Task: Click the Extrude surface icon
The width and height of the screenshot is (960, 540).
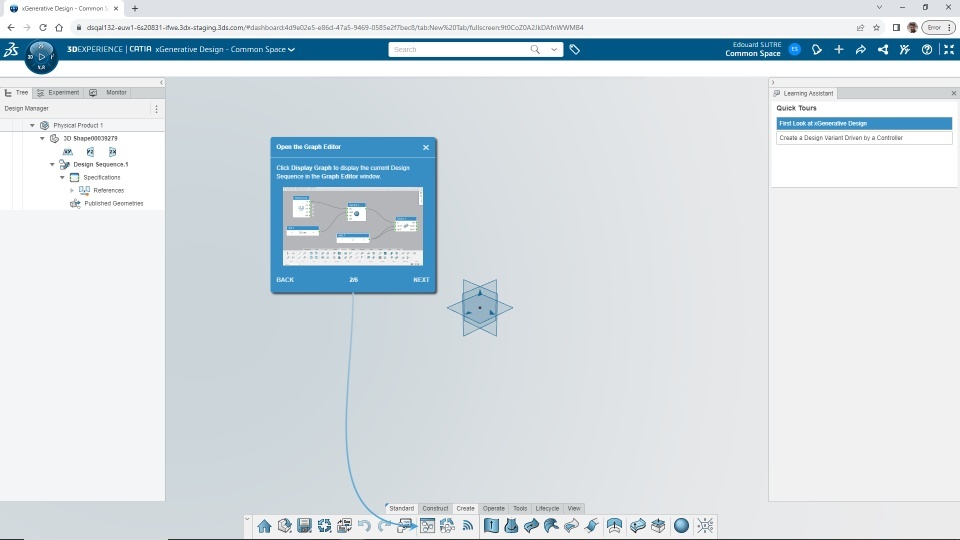Action: click(491, 525)
